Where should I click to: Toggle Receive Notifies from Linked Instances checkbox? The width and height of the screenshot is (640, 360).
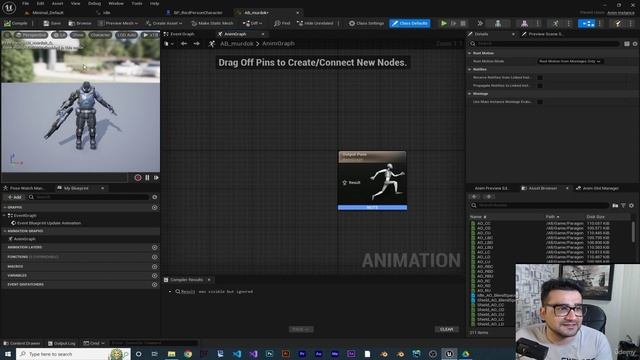[540, 78]
